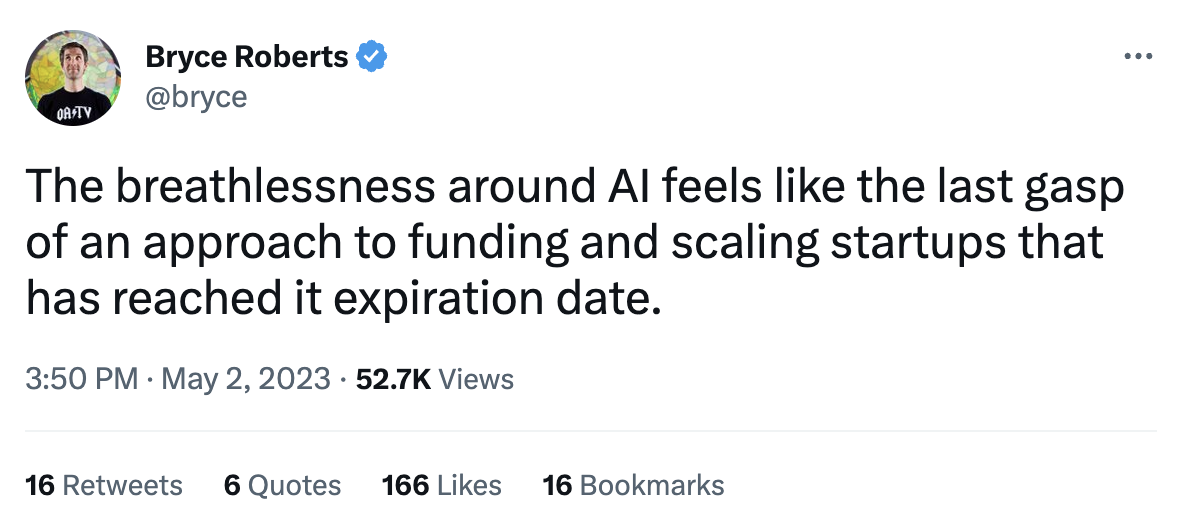Open the 6 Quotes list
Viewport: 1180px width, 528px height.
(283, 486)
